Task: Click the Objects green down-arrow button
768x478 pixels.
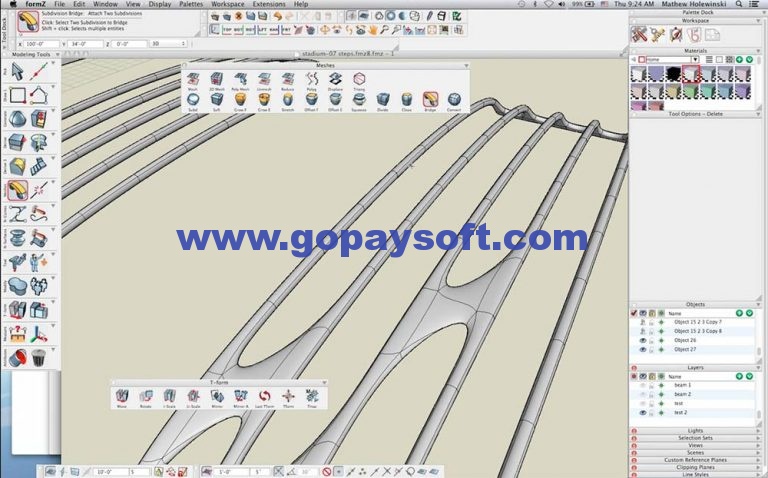Action: 749,313
